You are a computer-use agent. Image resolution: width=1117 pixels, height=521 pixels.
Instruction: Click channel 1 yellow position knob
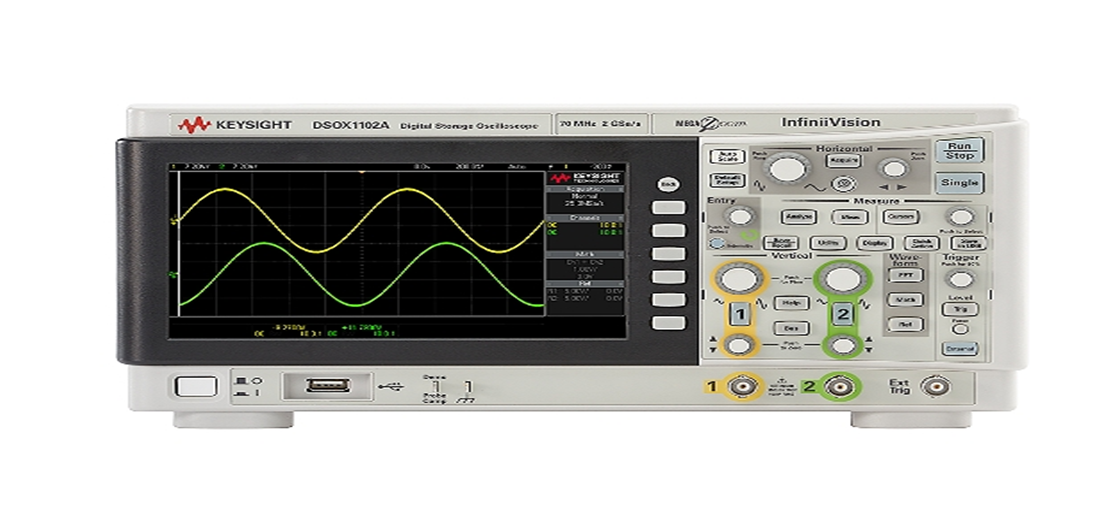click(739, 346)
